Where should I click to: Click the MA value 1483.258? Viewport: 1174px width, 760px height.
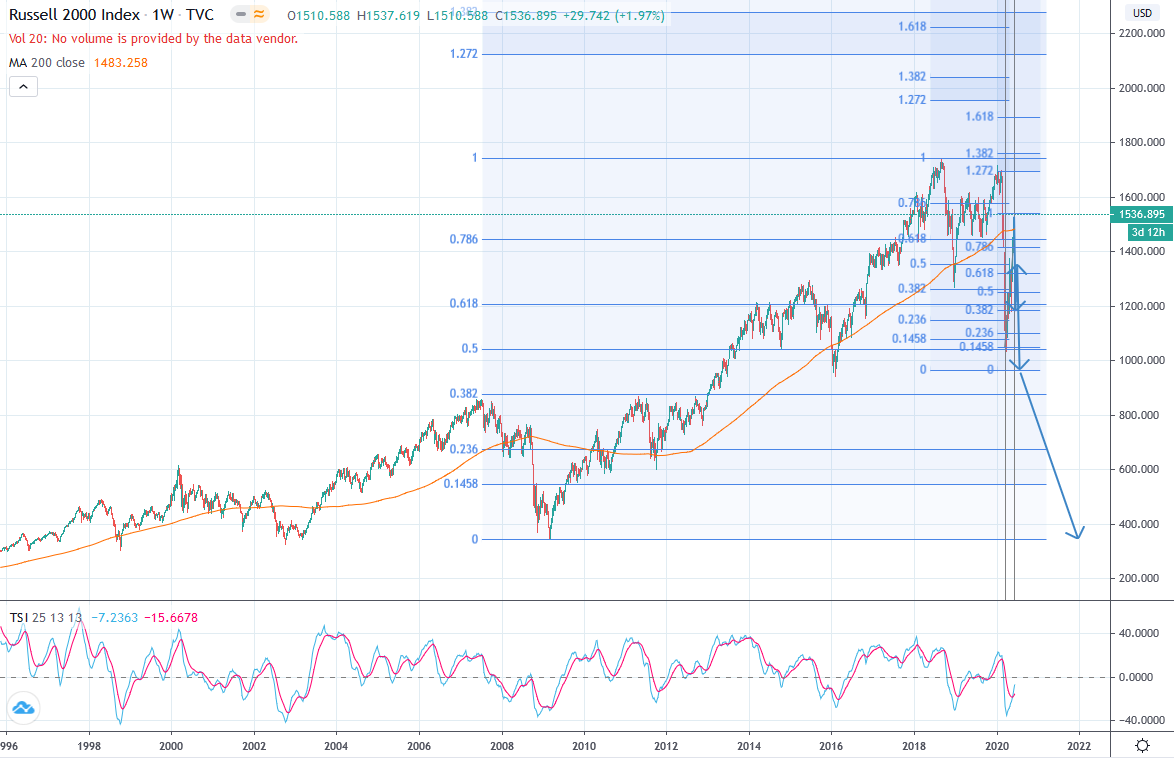point(121,63)
